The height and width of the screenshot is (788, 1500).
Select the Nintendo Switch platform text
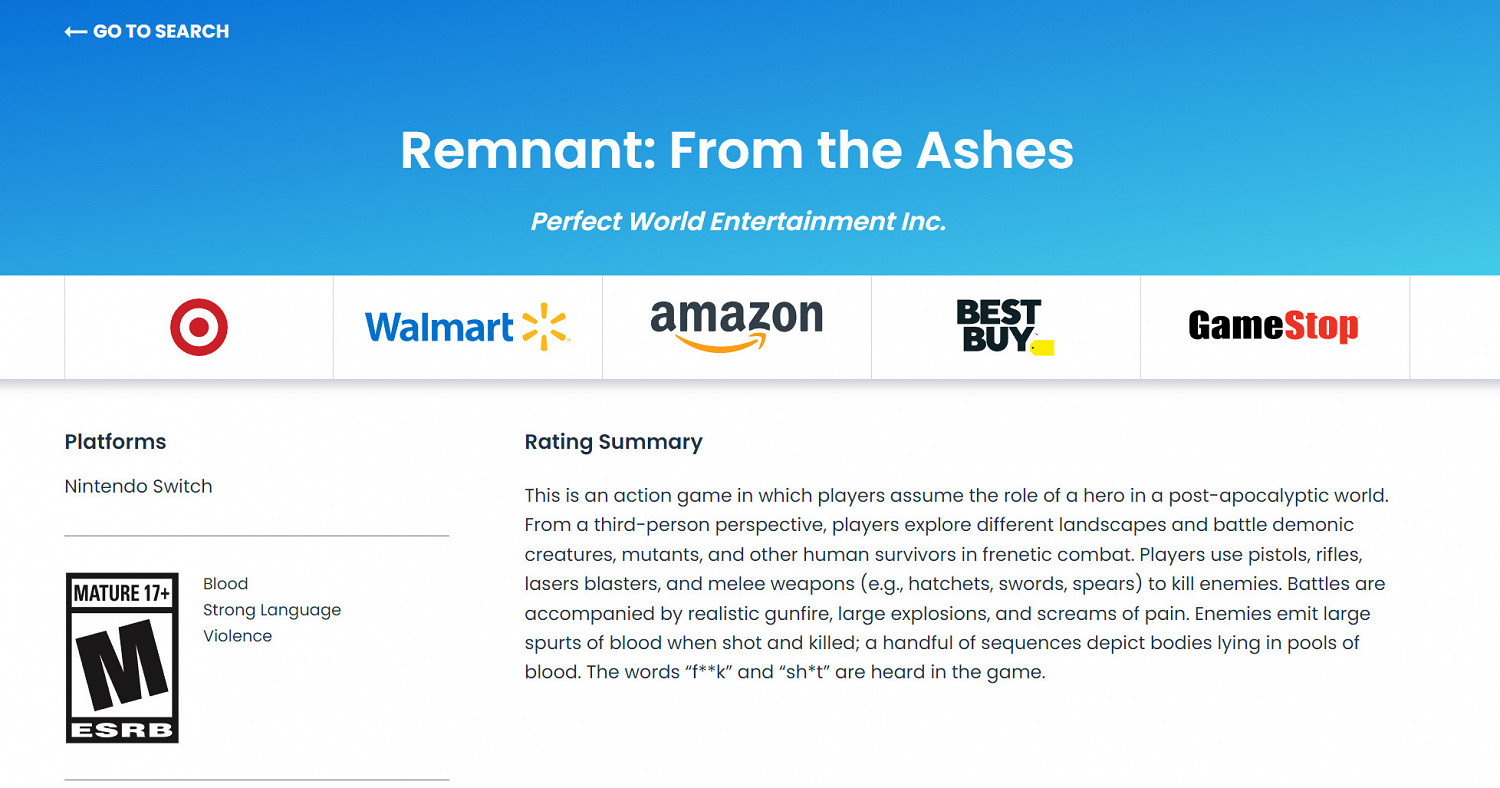(138, 487)
